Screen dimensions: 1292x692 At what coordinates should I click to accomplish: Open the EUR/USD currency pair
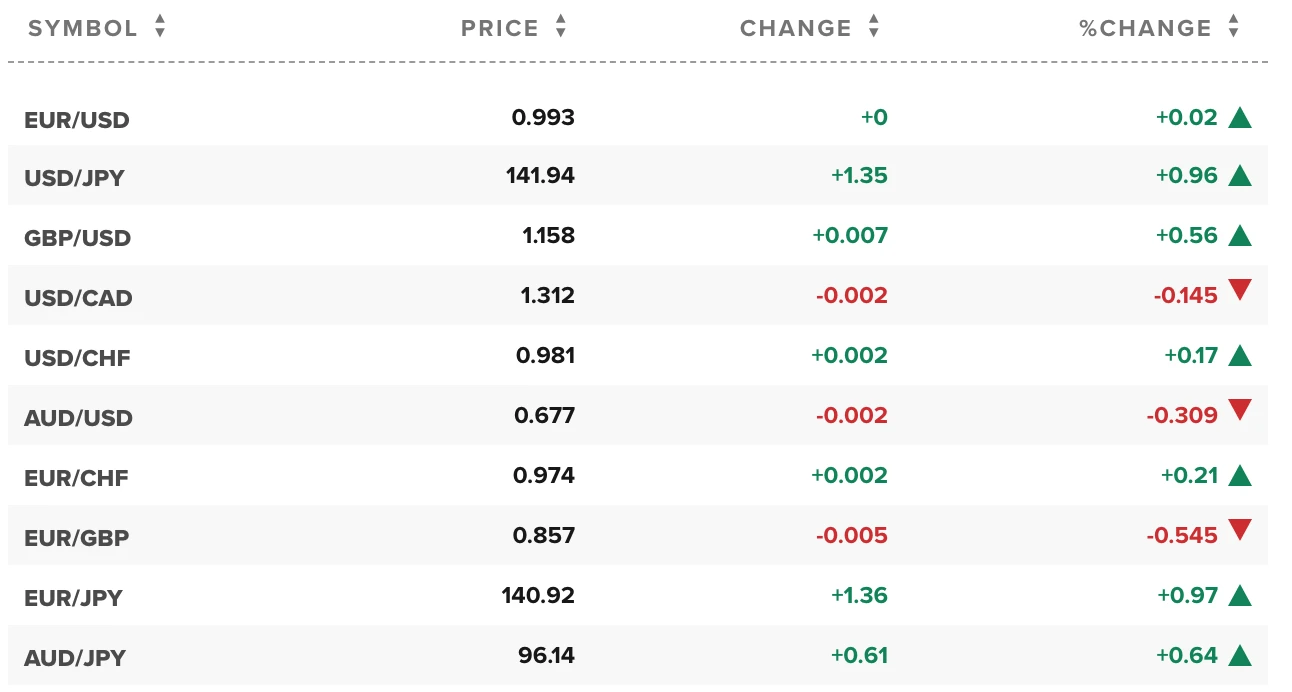(77, 121)
